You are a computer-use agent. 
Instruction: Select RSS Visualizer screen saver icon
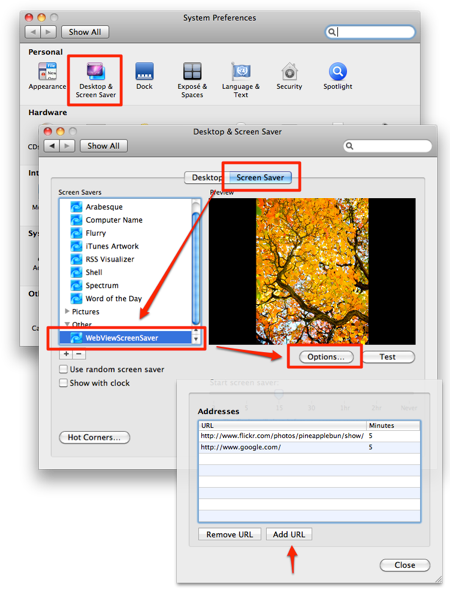click(x=76, y=259)
